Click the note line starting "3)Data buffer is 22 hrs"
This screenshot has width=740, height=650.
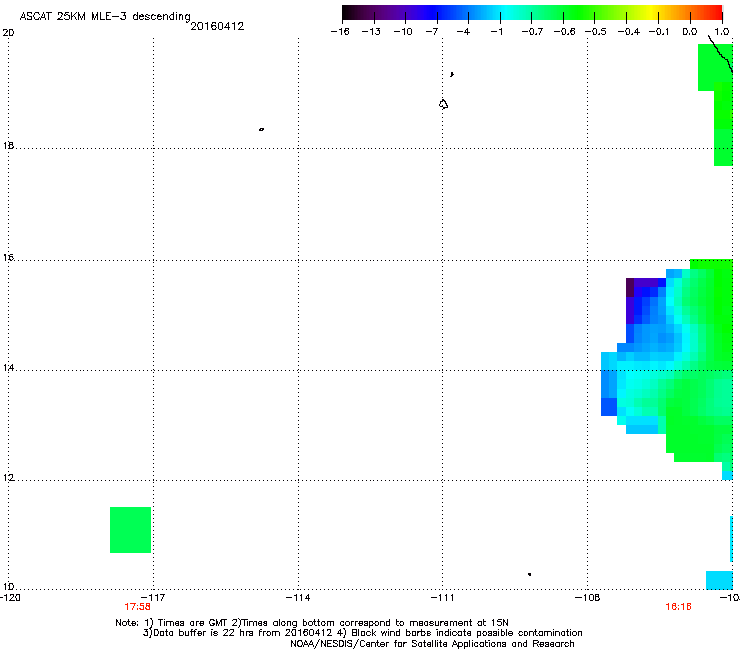pyautogui.click(x=362, y=633)
